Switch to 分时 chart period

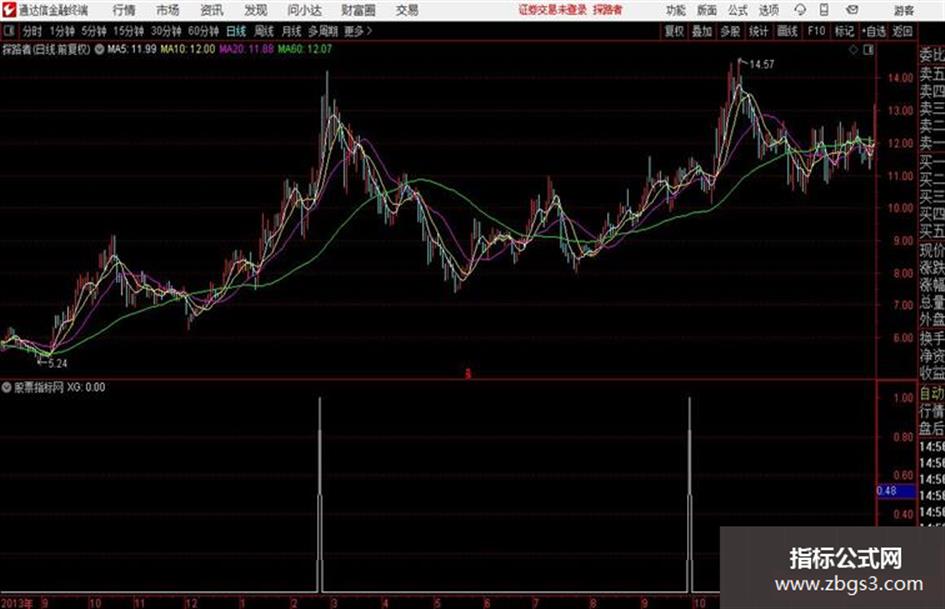pyautogui.click(x=32, y=31)
